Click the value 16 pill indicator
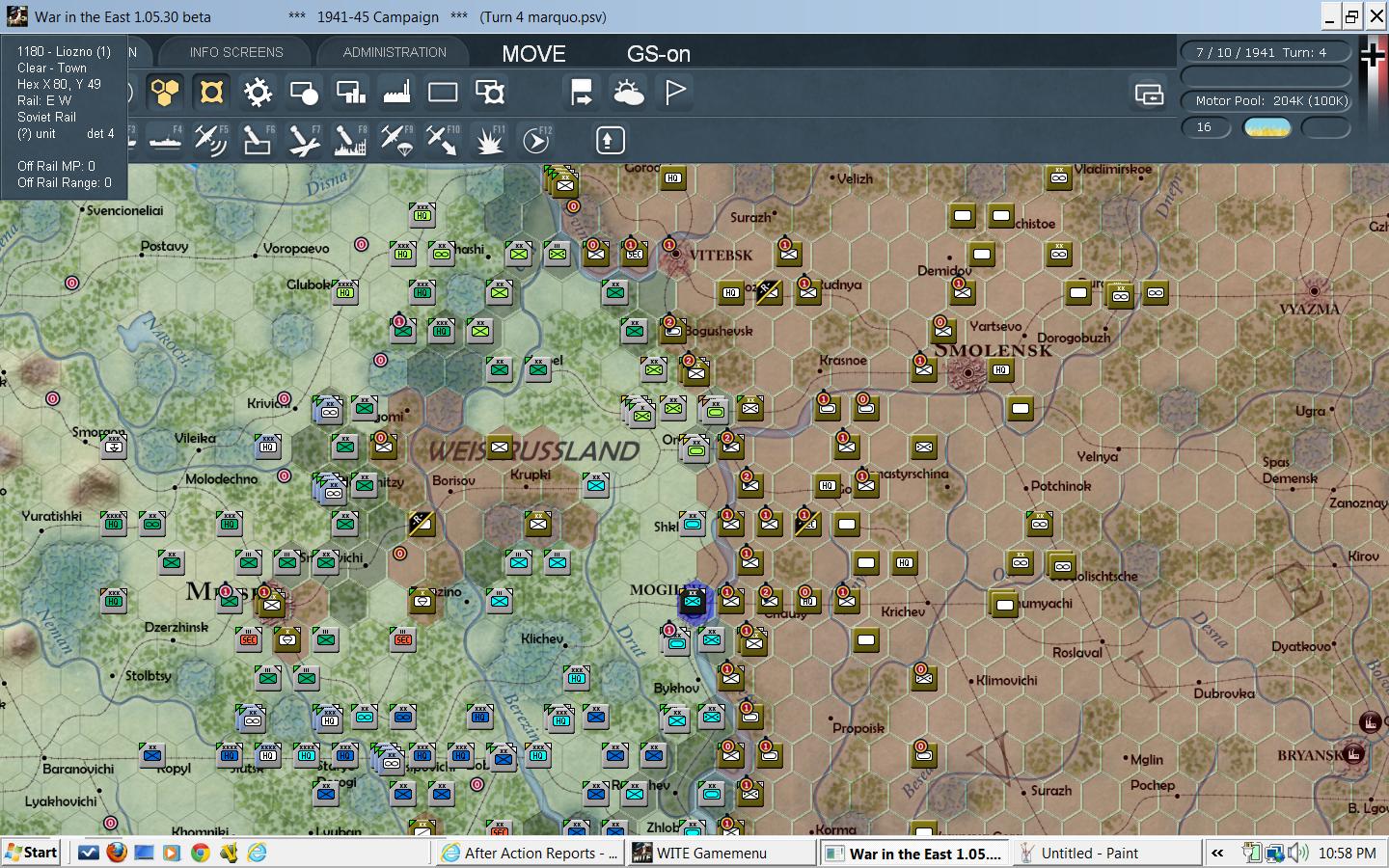The height and width of the screenshot is (868, 1389). coord(1207,127)
